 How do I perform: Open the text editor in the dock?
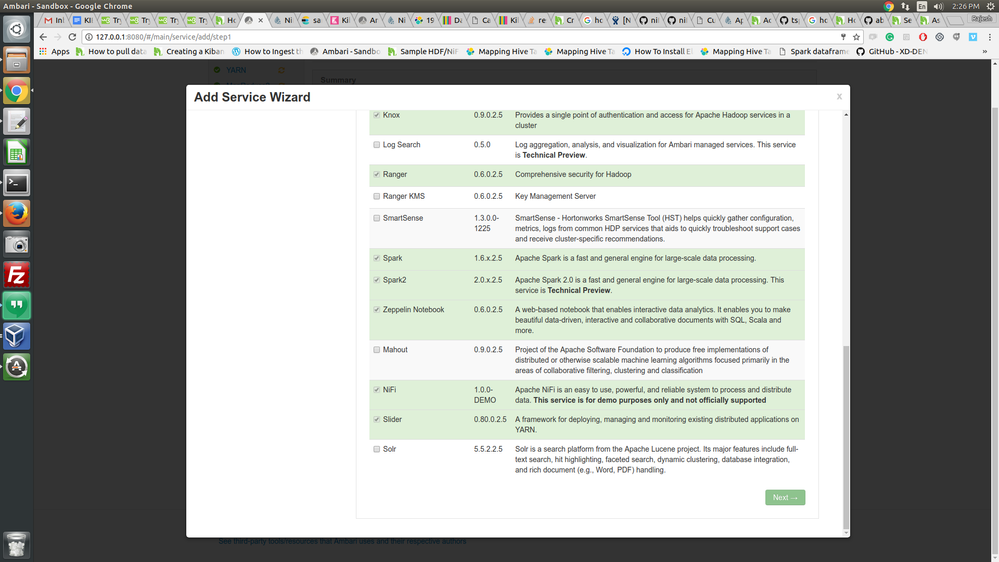[x=17, y=121]
